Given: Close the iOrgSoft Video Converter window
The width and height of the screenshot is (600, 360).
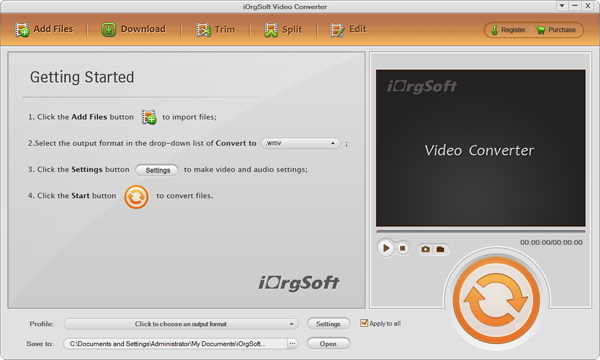Looking at the screenshot, I should 587,6.
